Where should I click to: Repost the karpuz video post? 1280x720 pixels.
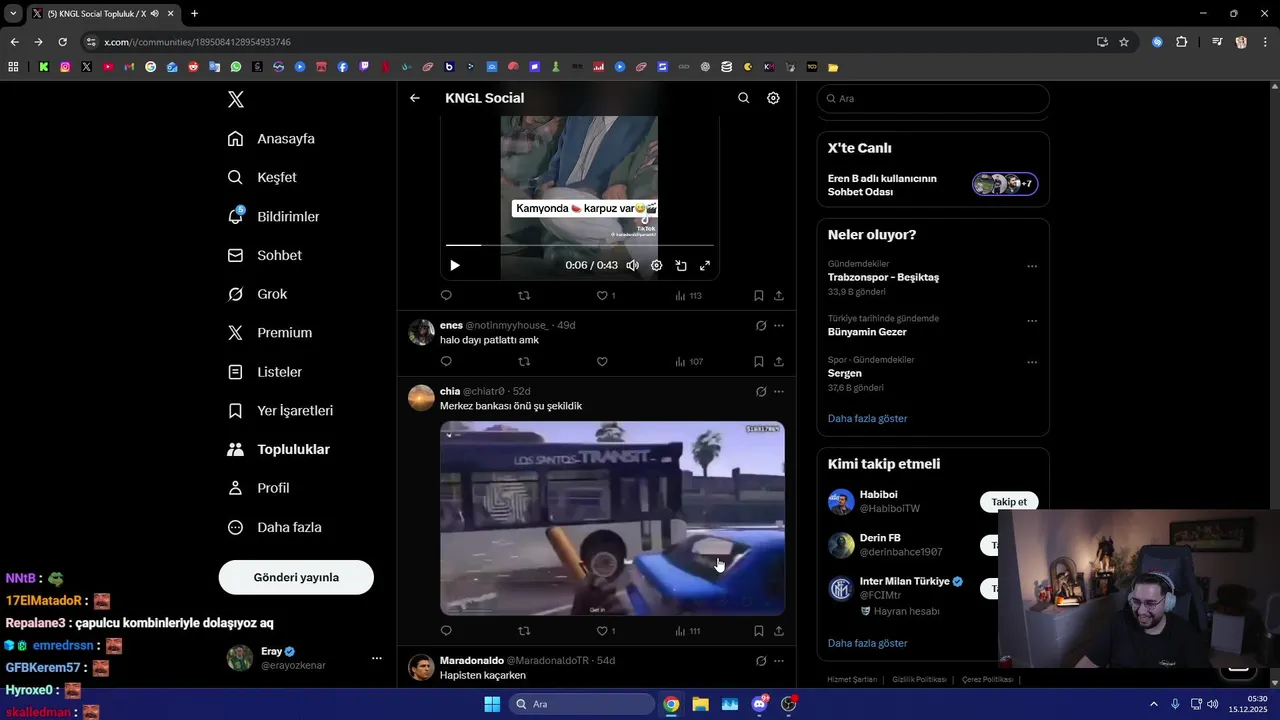pos(524,295)
